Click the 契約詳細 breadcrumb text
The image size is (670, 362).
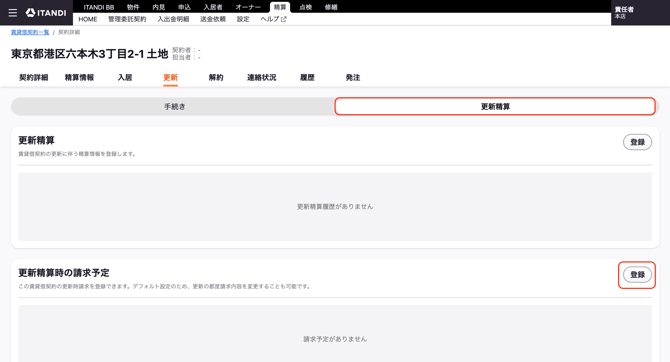[69, 32]
